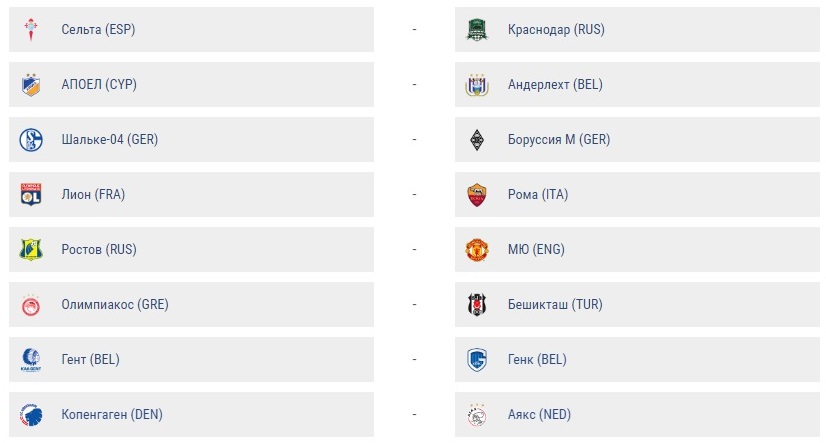This screenshot has width=826, height=443.
Task: Open the Сельта (ESP) team link
Action: 97,30
